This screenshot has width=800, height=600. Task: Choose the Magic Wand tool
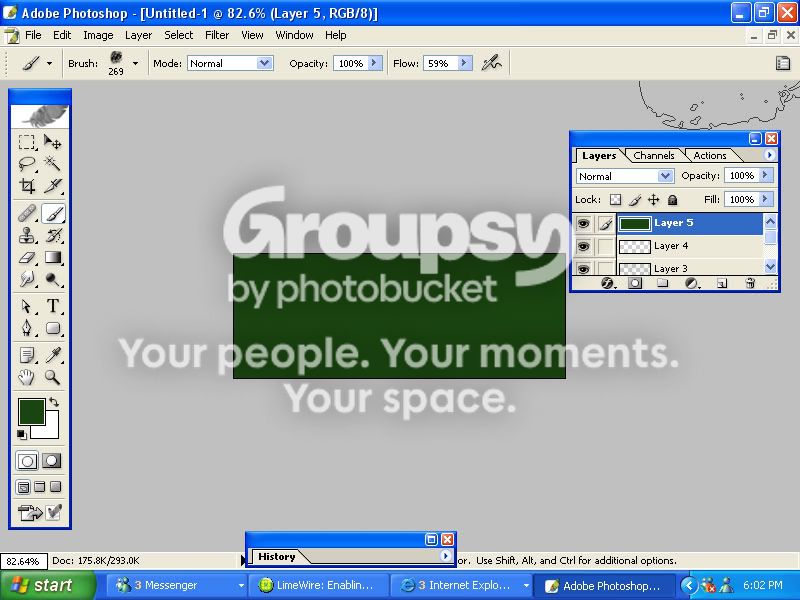point(53,164)
